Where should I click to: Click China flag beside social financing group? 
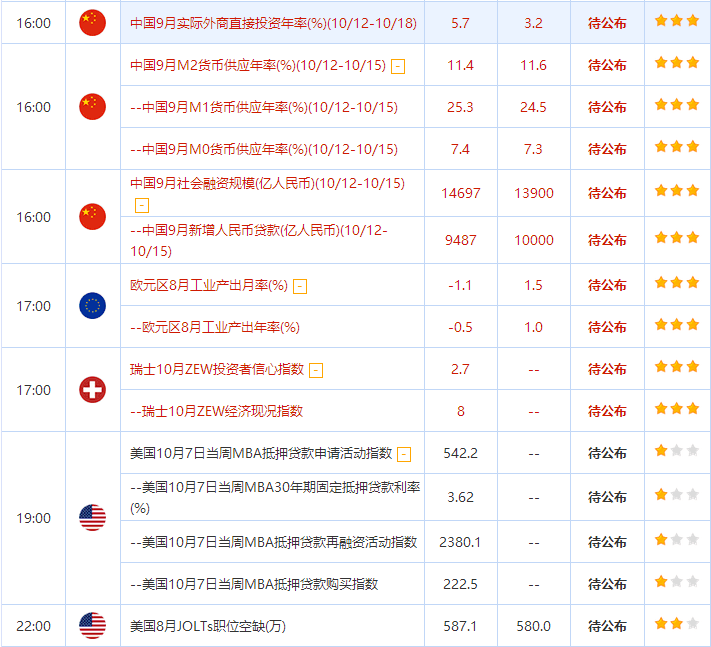92,216
